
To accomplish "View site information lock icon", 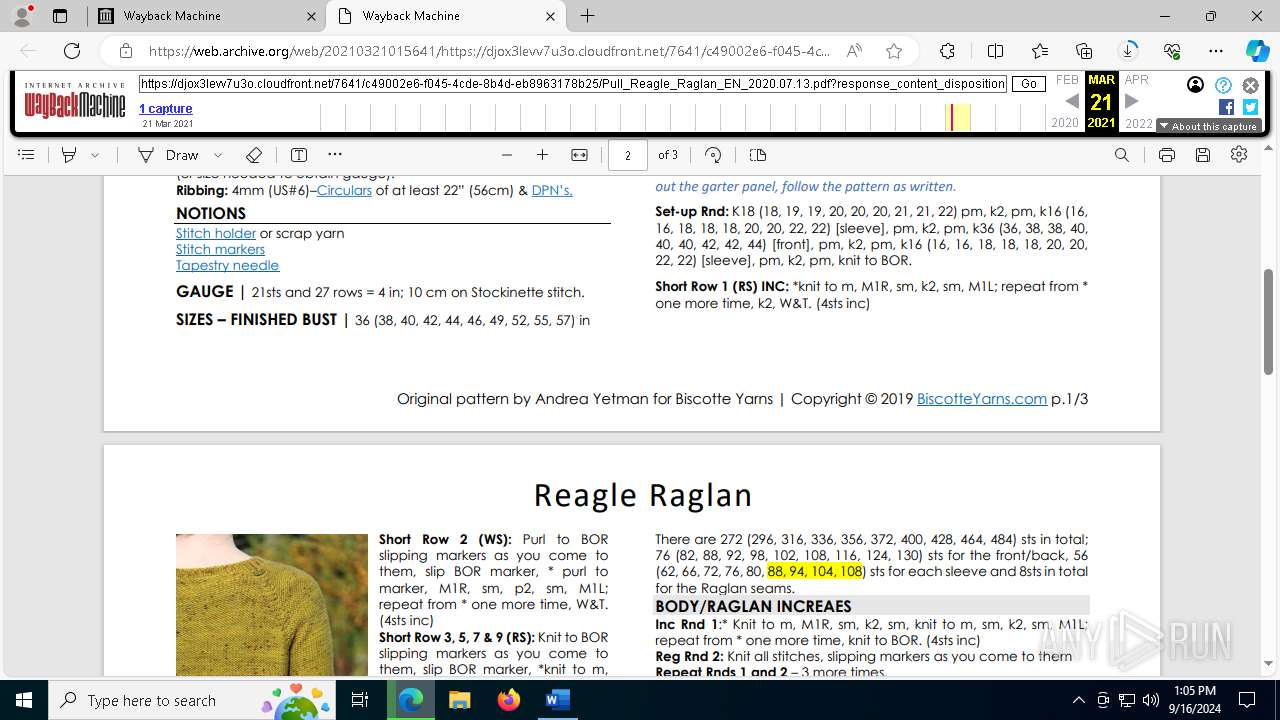I will 126,51.
